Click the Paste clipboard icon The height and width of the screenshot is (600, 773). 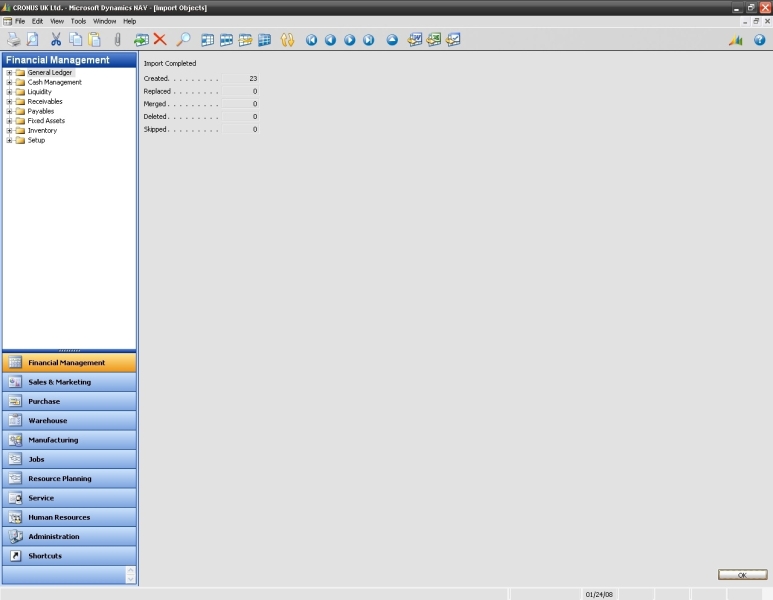pyautogui.click(x=94, y=40)
